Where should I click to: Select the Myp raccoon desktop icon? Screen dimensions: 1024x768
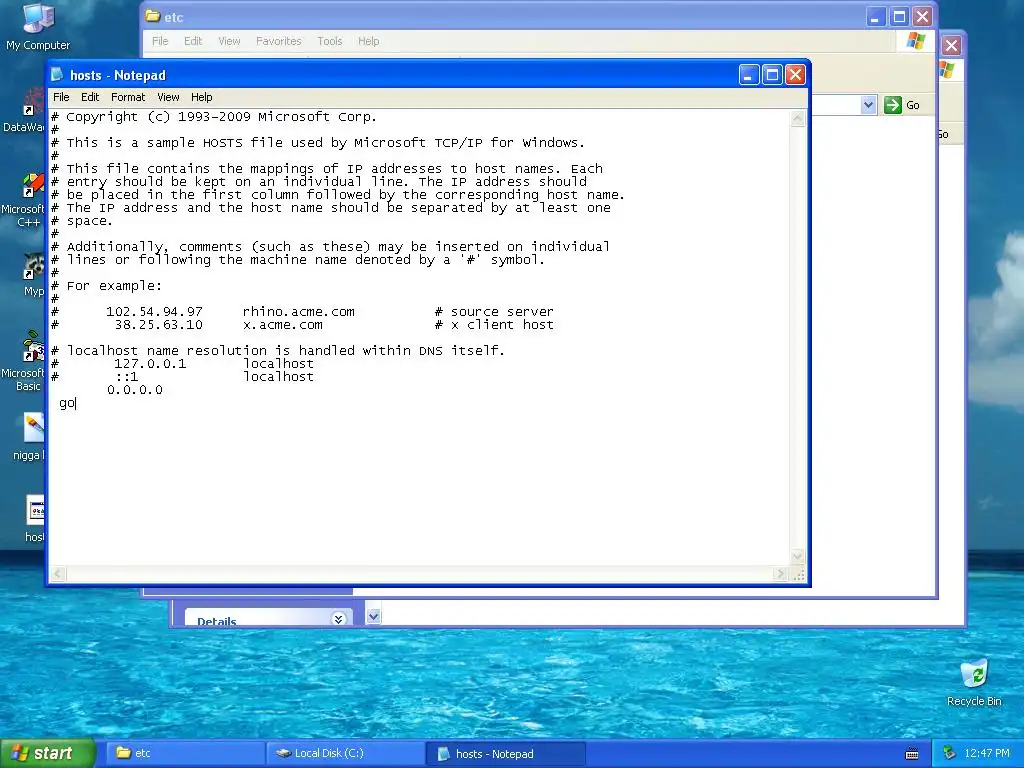[33, 274]
